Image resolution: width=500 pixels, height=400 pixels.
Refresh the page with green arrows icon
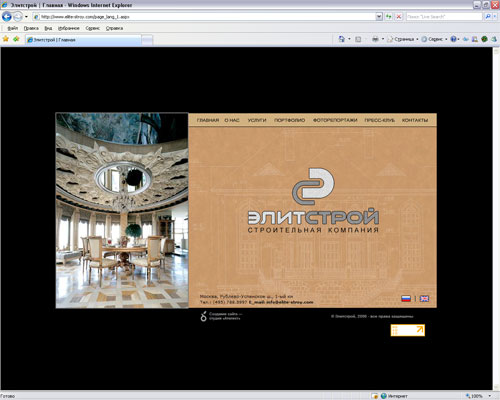pyautogui.click(x=388, y=16)
